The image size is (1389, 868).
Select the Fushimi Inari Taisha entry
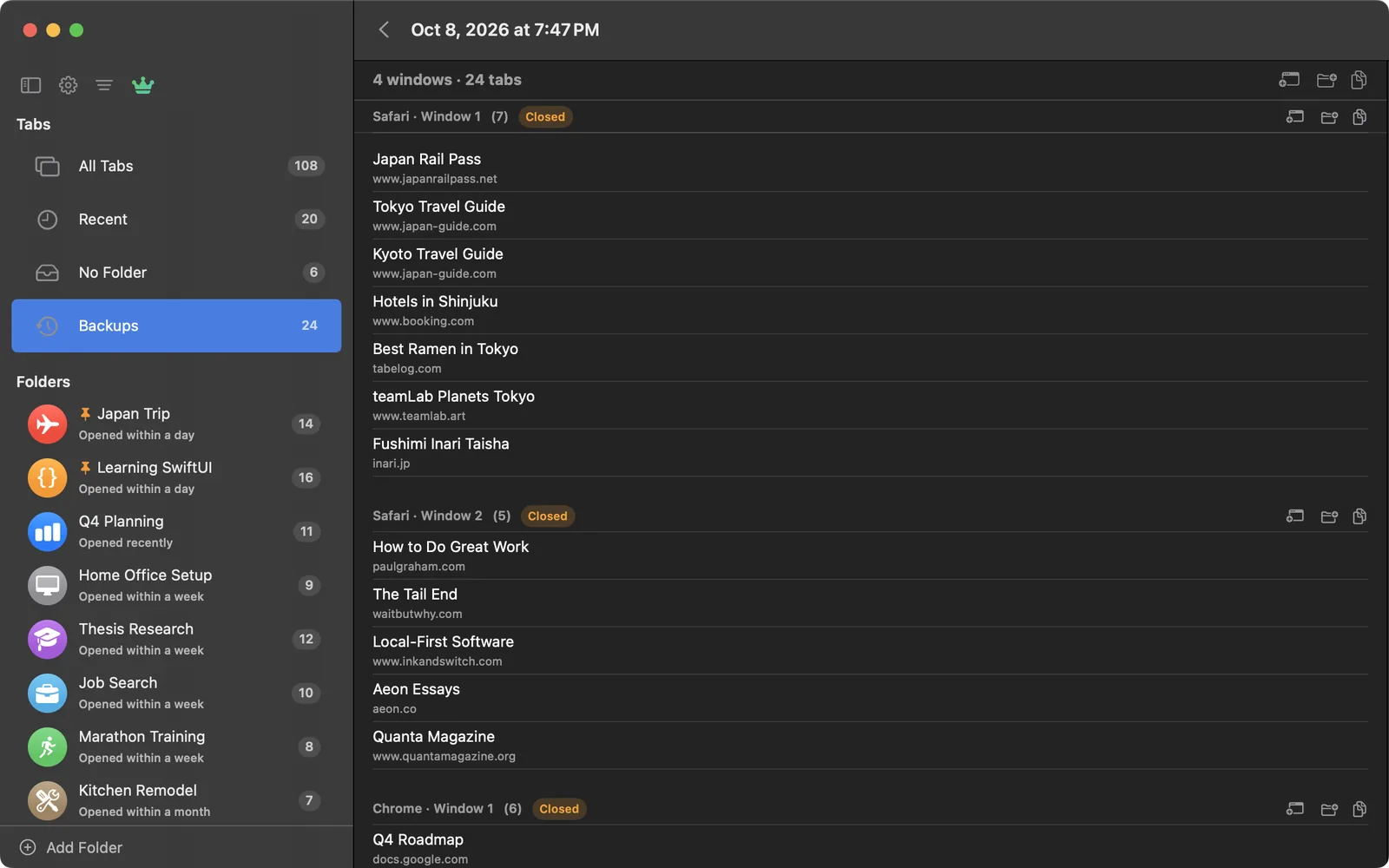[x=870, y=452]
